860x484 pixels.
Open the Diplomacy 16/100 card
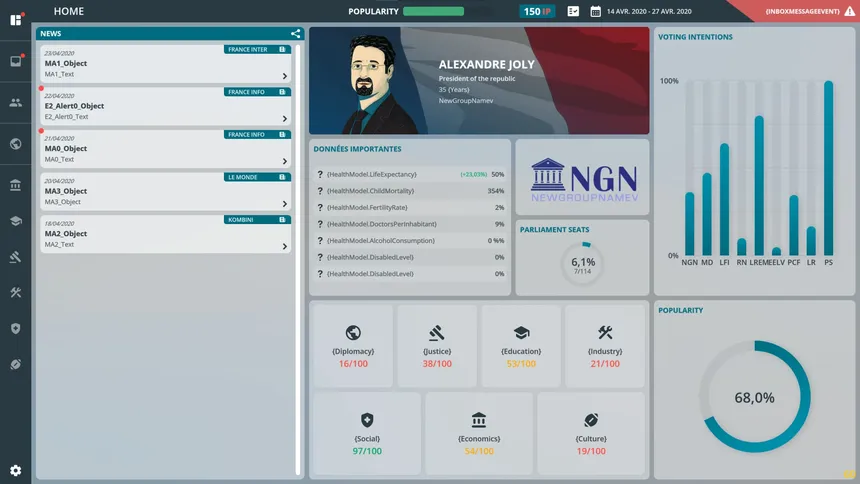[353, 346]
